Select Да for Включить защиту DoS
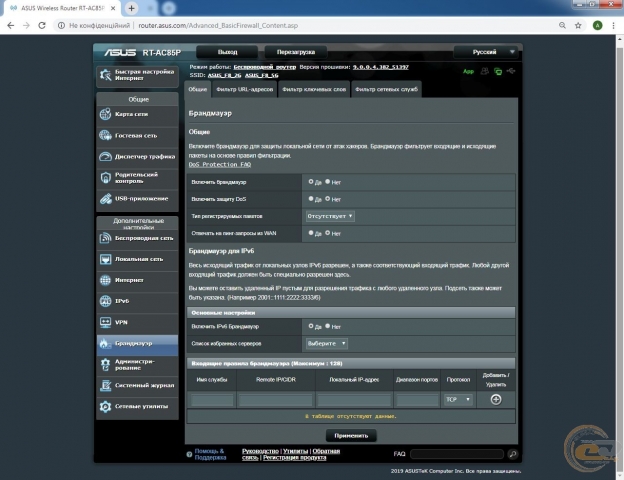 point(311,199)
